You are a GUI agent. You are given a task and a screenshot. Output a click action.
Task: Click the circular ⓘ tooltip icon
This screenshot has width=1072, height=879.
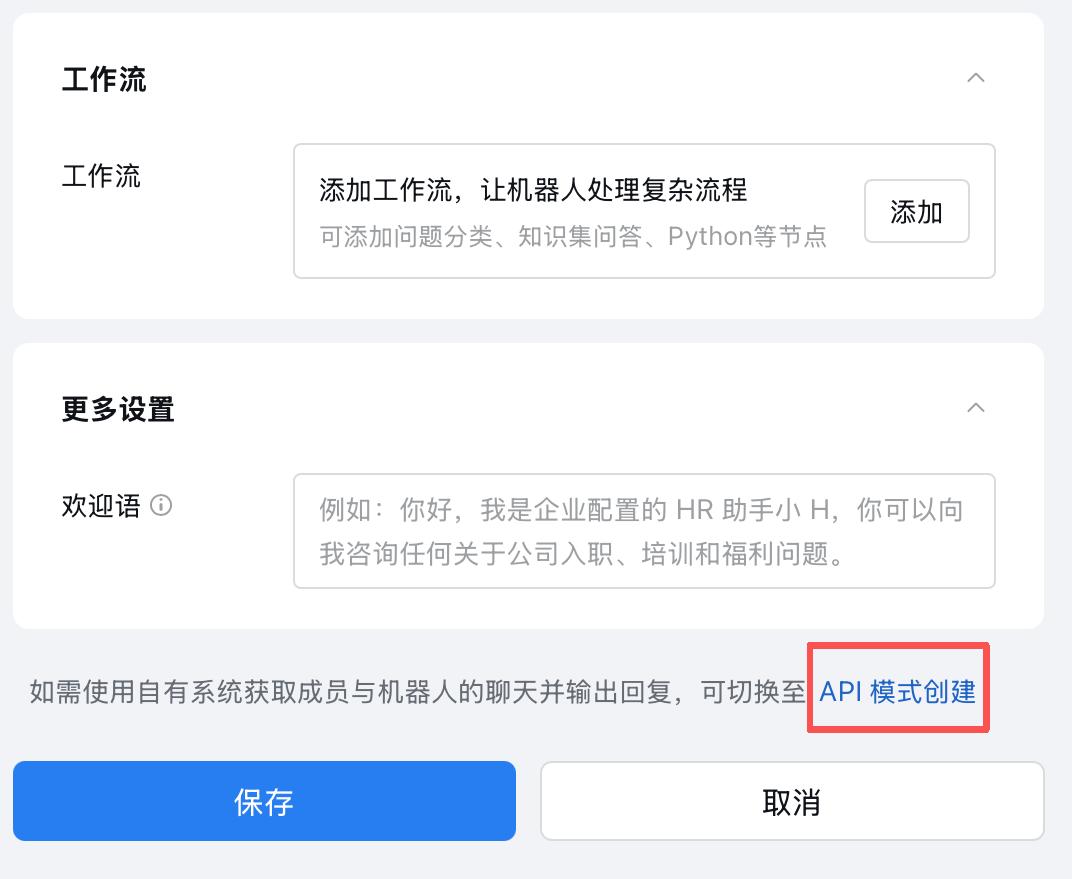coord(161,507)
